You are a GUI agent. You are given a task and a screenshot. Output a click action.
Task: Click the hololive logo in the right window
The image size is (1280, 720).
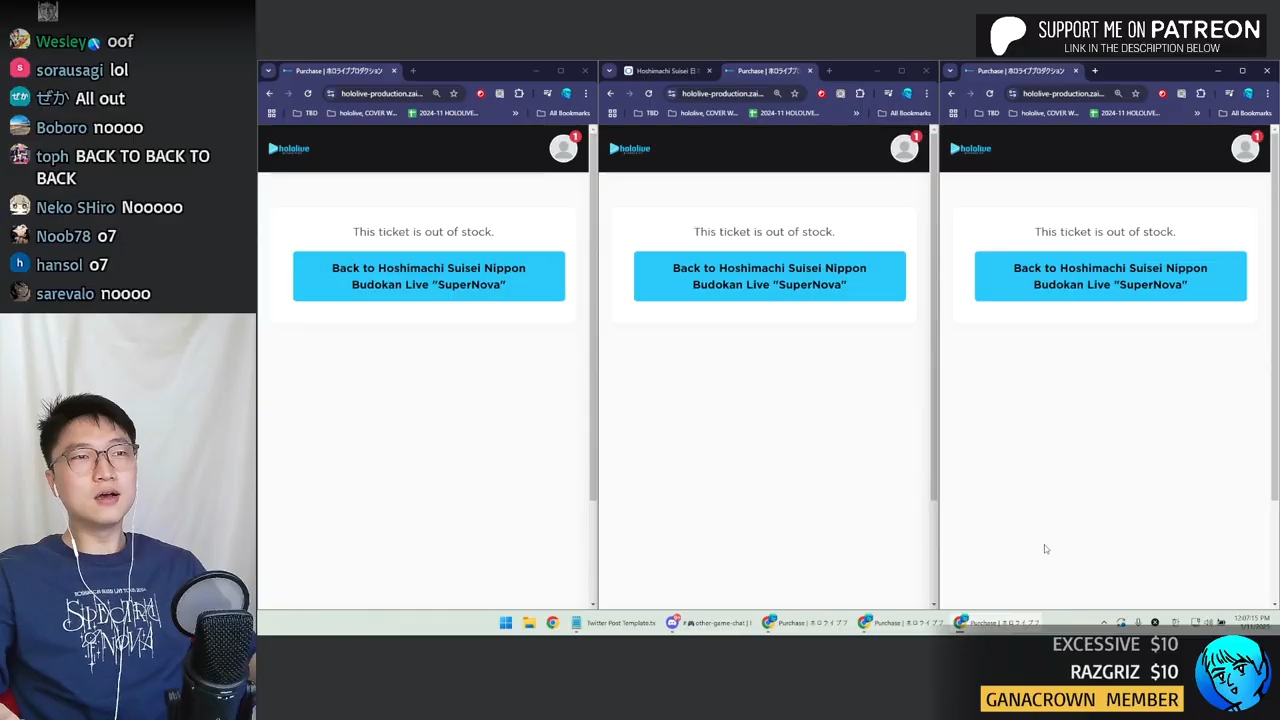pyautogui.click(x=971, y=148)
